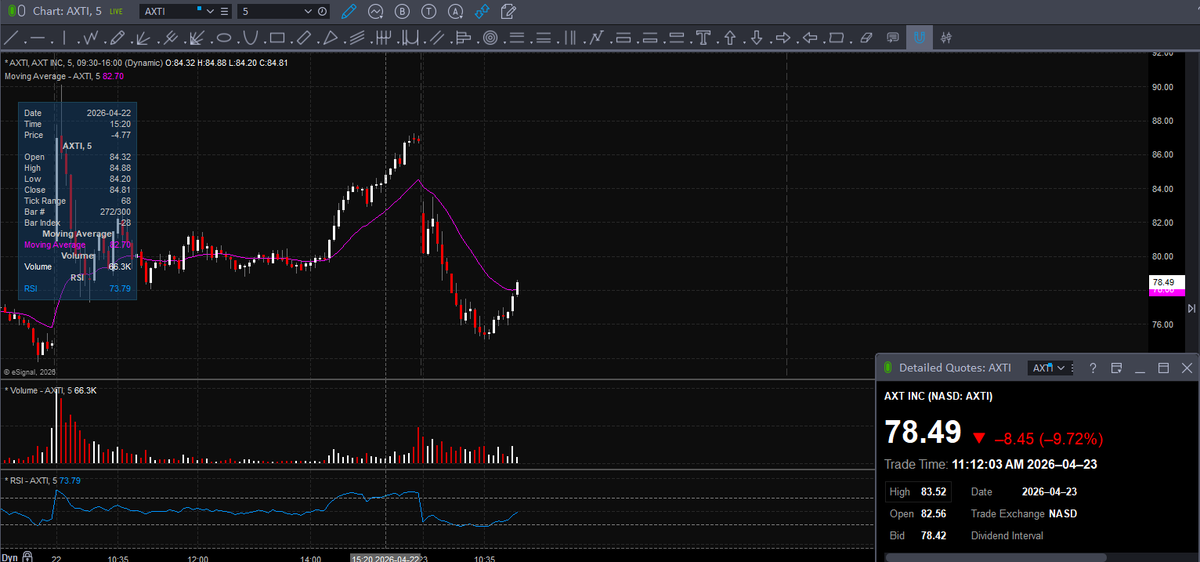Click the circled A toolbar icon
Image resolution: width=1200 pixels, height=562 pixels.
pyautogui.click(x=455, y=12)
